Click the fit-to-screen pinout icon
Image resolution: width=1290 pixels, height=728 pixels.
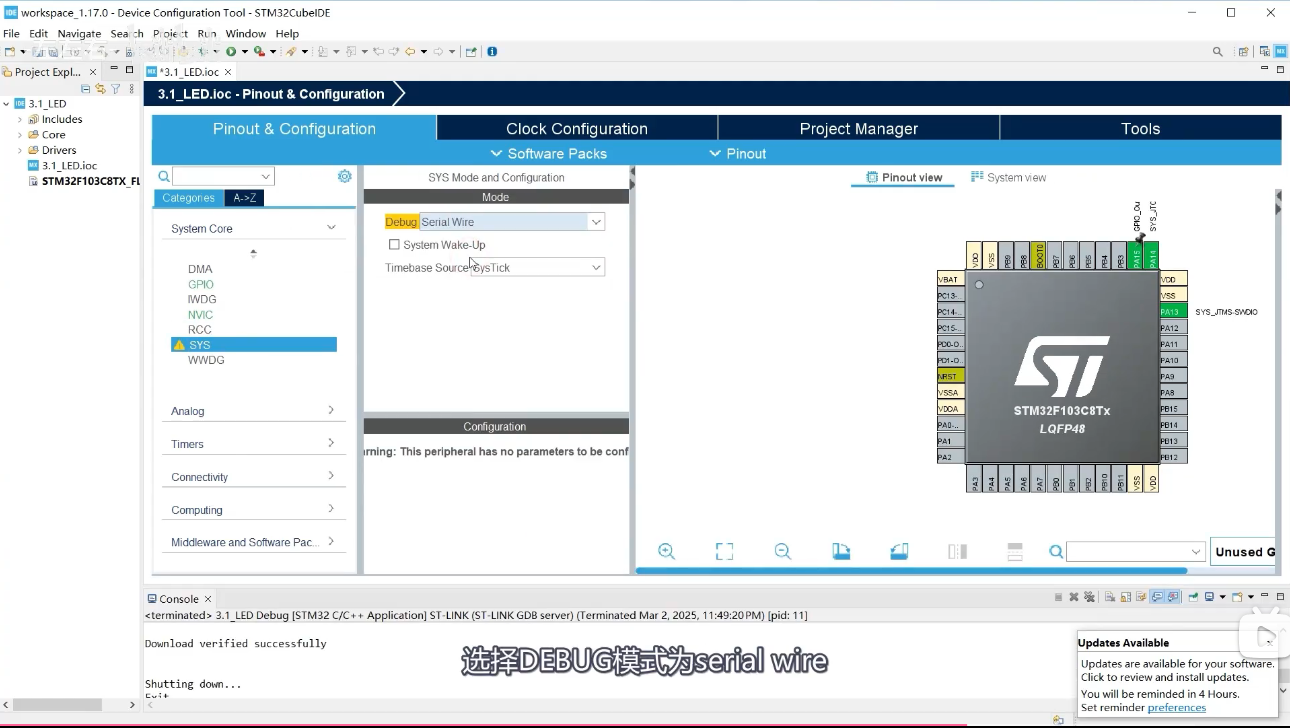(724, 551)
